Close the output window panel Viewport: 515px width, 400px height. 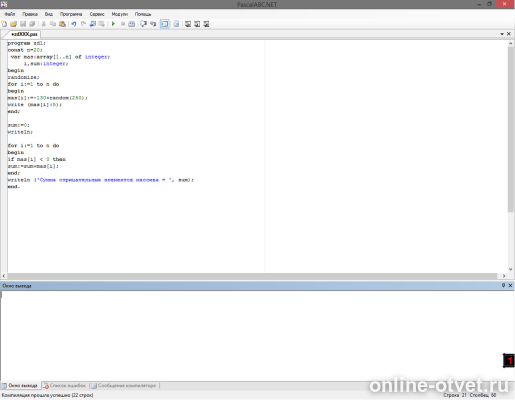(x=510, y=285)
